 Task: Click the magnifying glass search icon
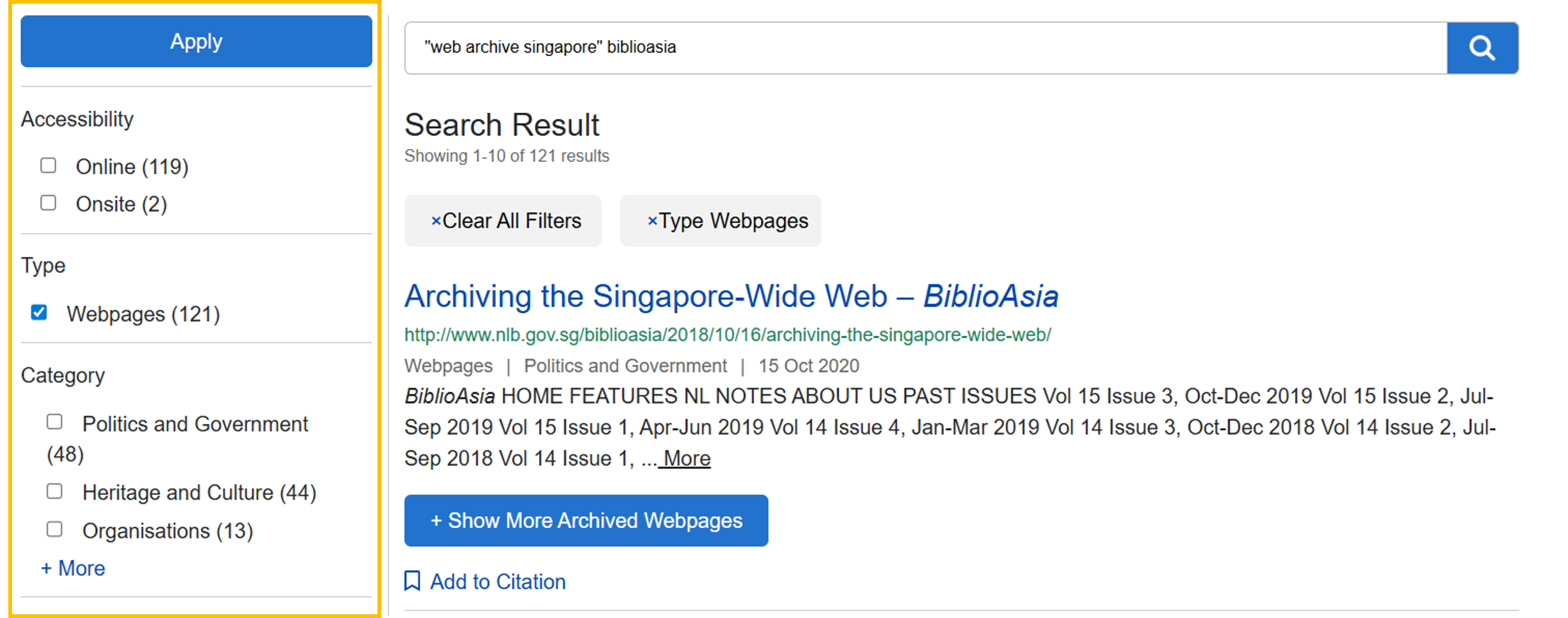click(x=1482, y=48)
